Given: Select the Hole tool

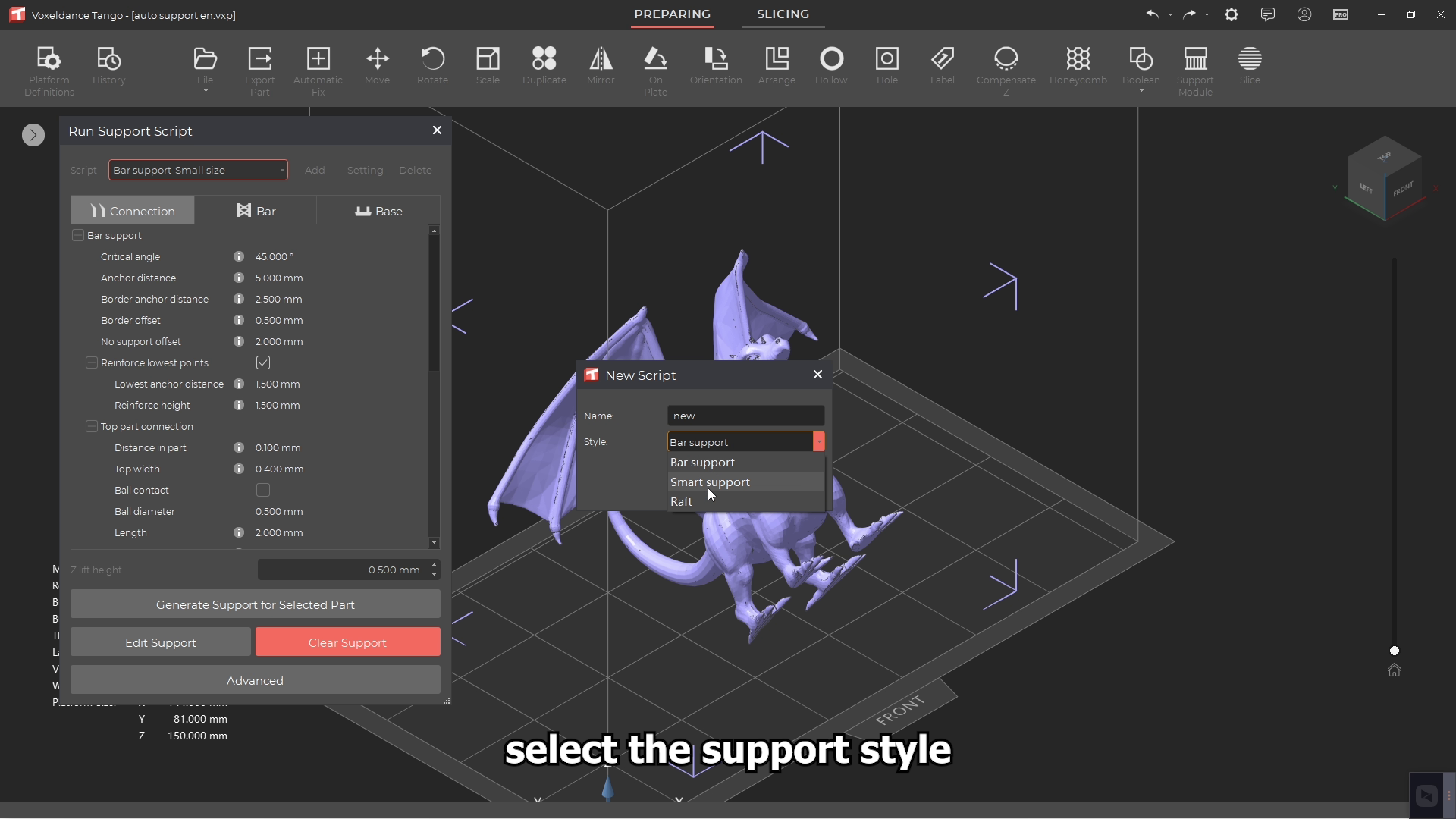Looking at the screenshot, I should tap(887, 65).
